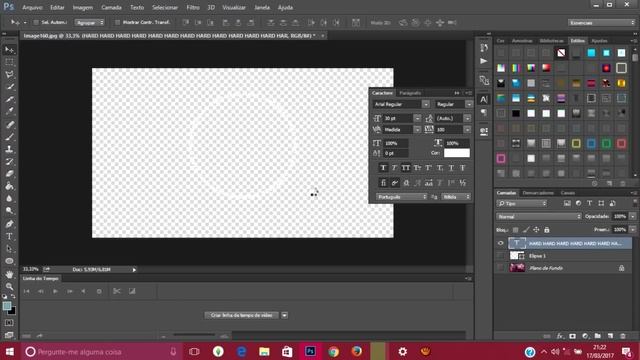This screenshot has height=360, width=640.
Task: Toggle All Caps in Character panel
Action: pyautogui.click(x=406, y=168)
